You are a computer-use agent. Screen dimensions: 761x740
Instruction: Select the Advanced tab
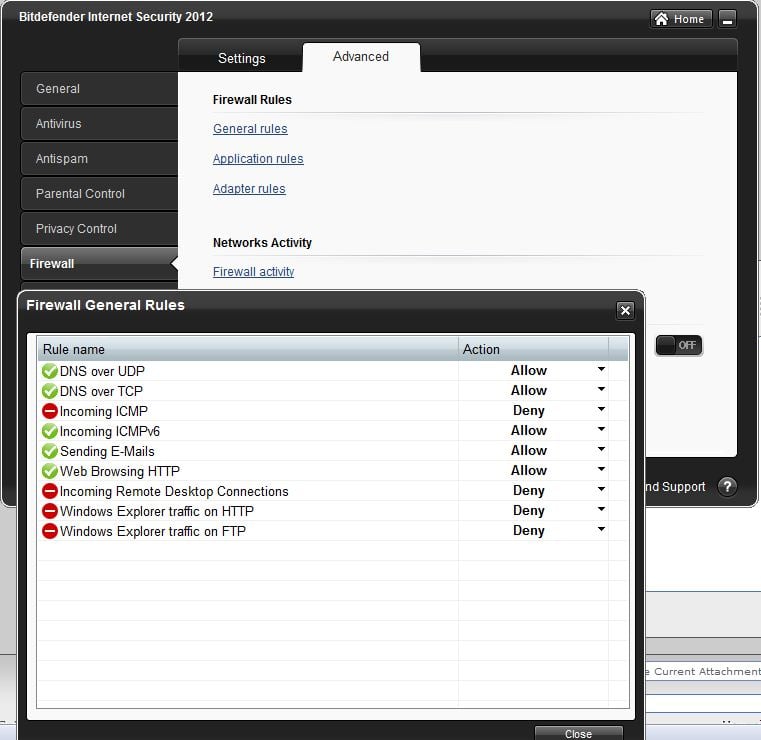coord(361,57)
